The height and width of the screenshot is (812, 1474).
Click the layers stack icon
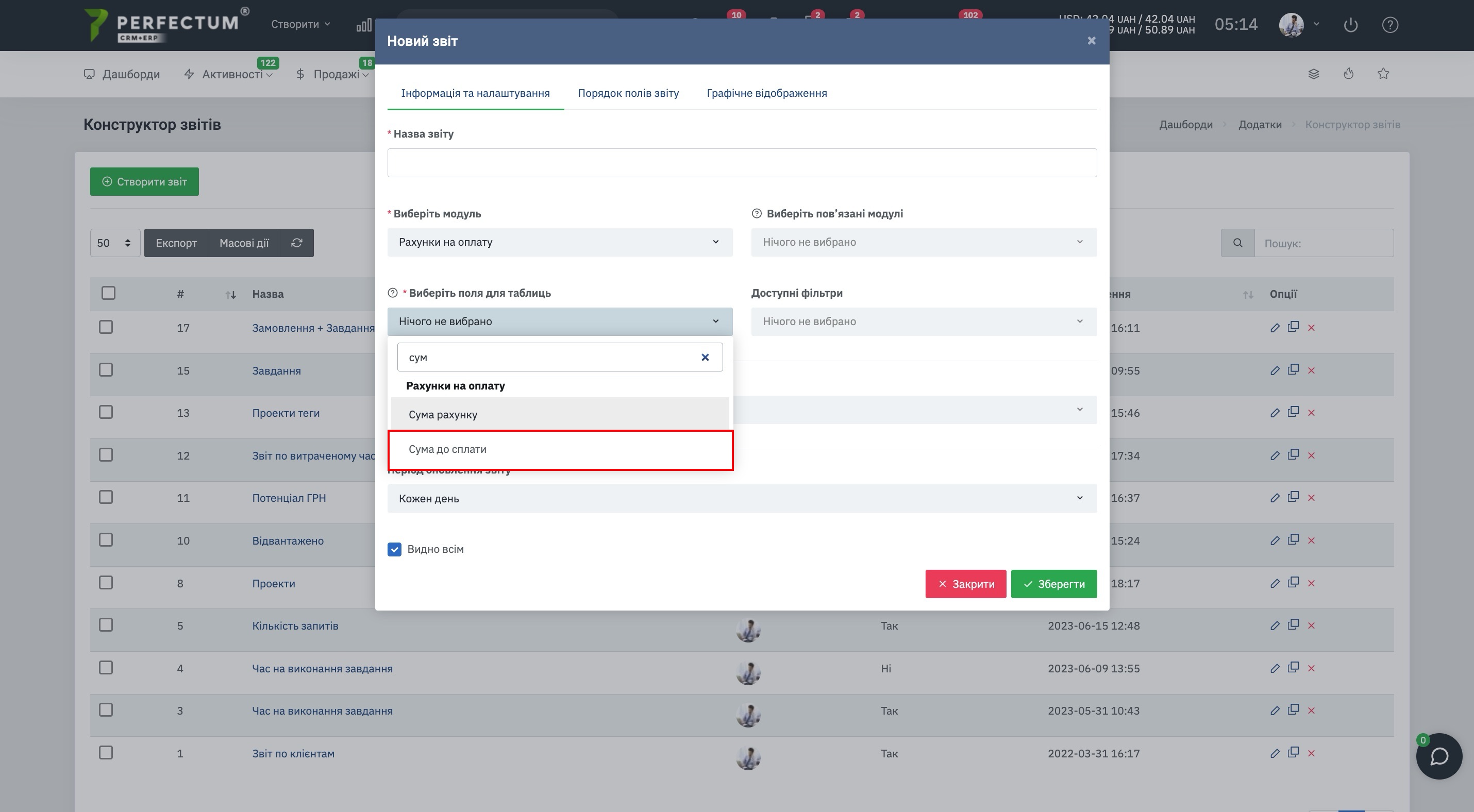[1314, 74]
